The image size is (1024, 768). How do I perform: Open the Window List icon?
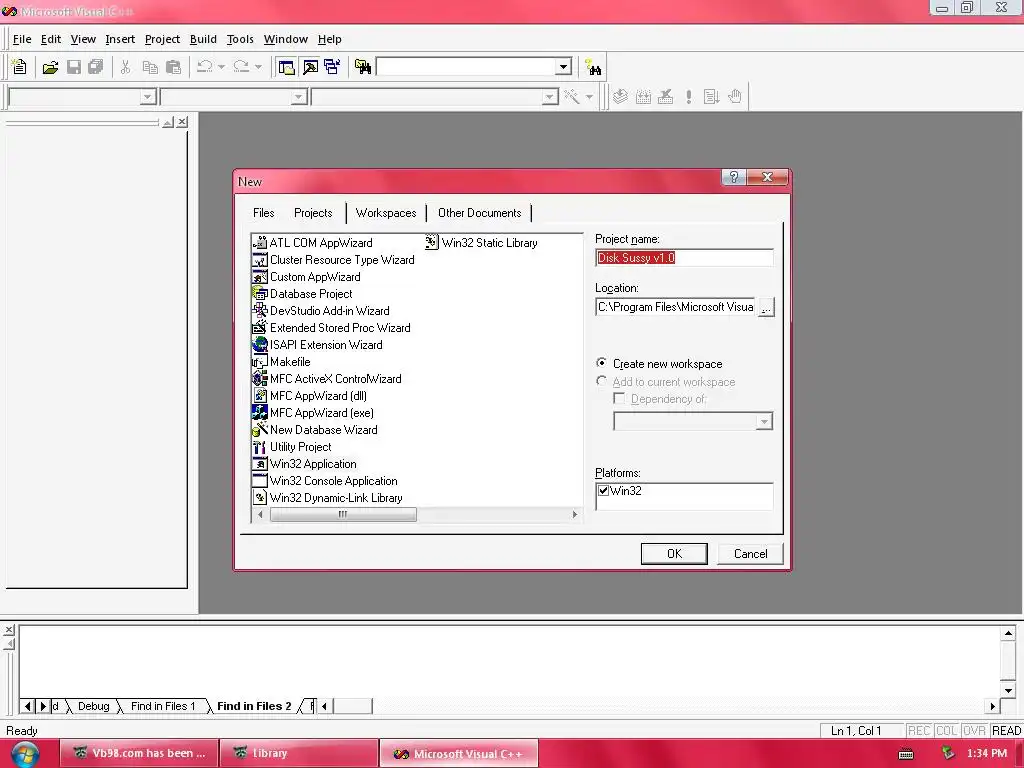coord(332,67)
